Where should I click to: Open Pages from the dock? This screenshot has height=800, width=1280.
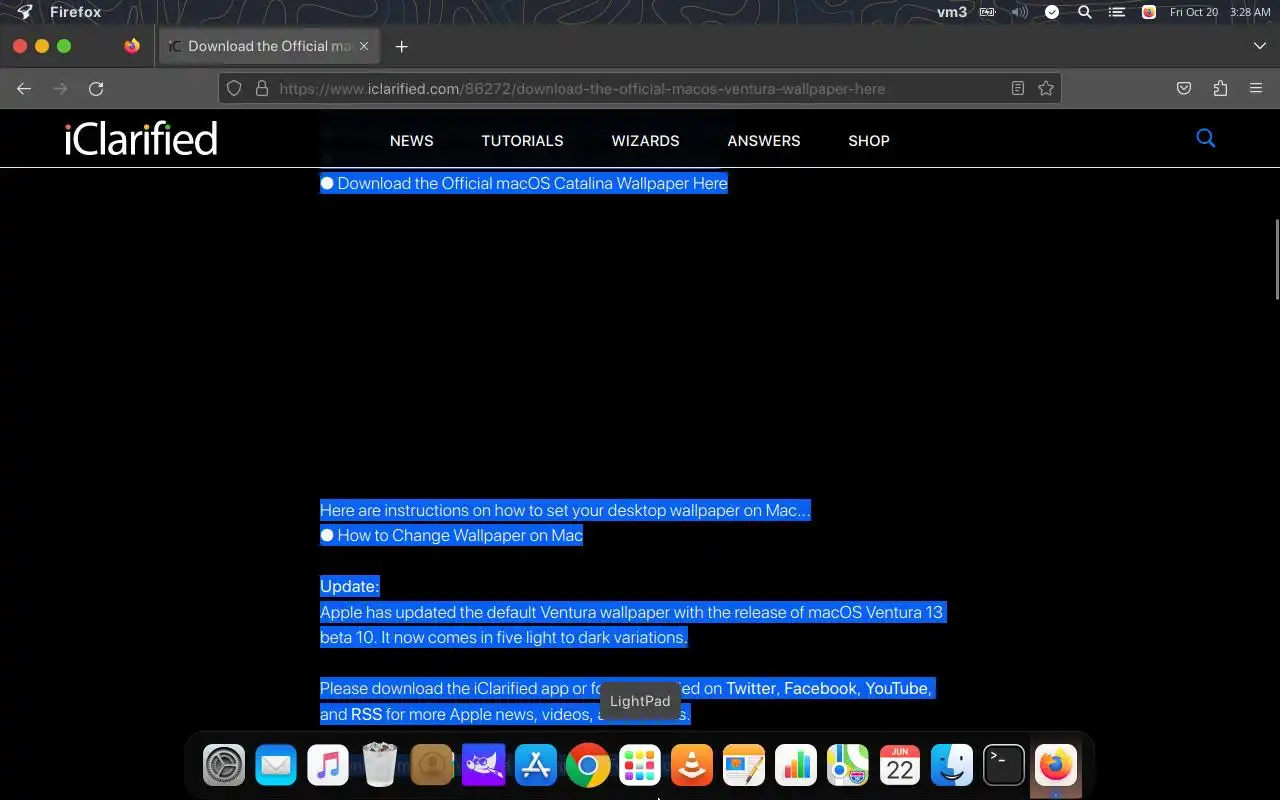pos(744,766)
